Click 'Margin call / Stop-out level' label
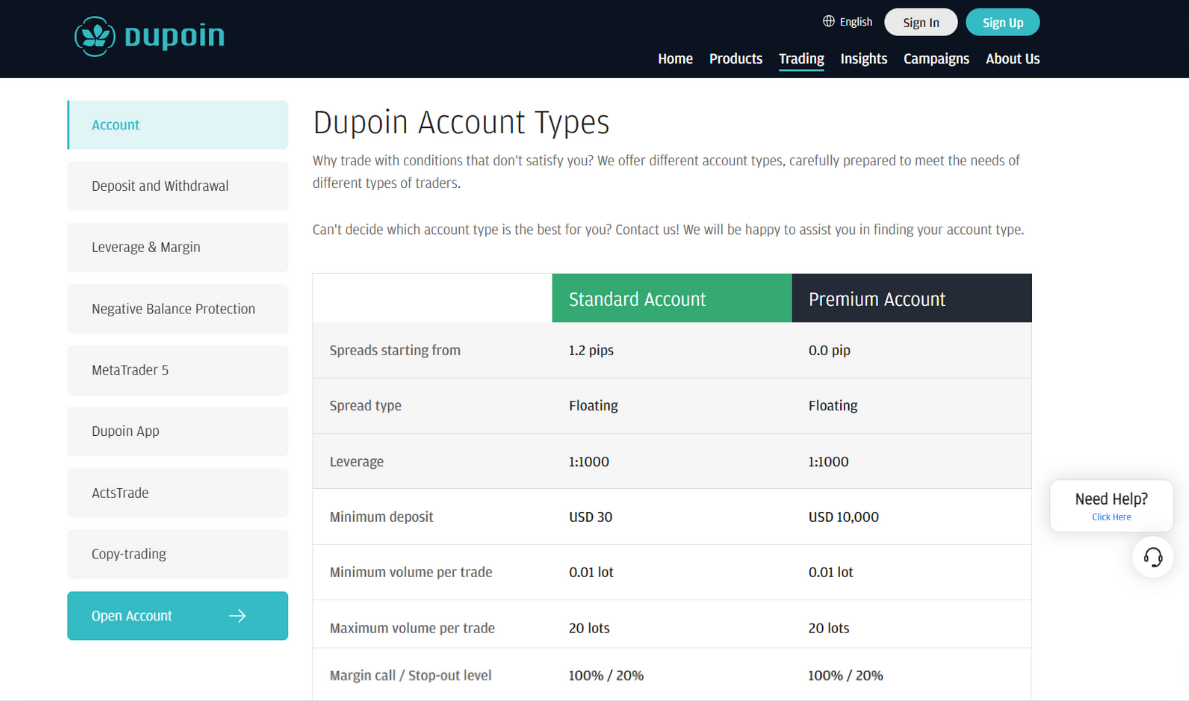The image size is (1189, 701). [x=410, y=675]
